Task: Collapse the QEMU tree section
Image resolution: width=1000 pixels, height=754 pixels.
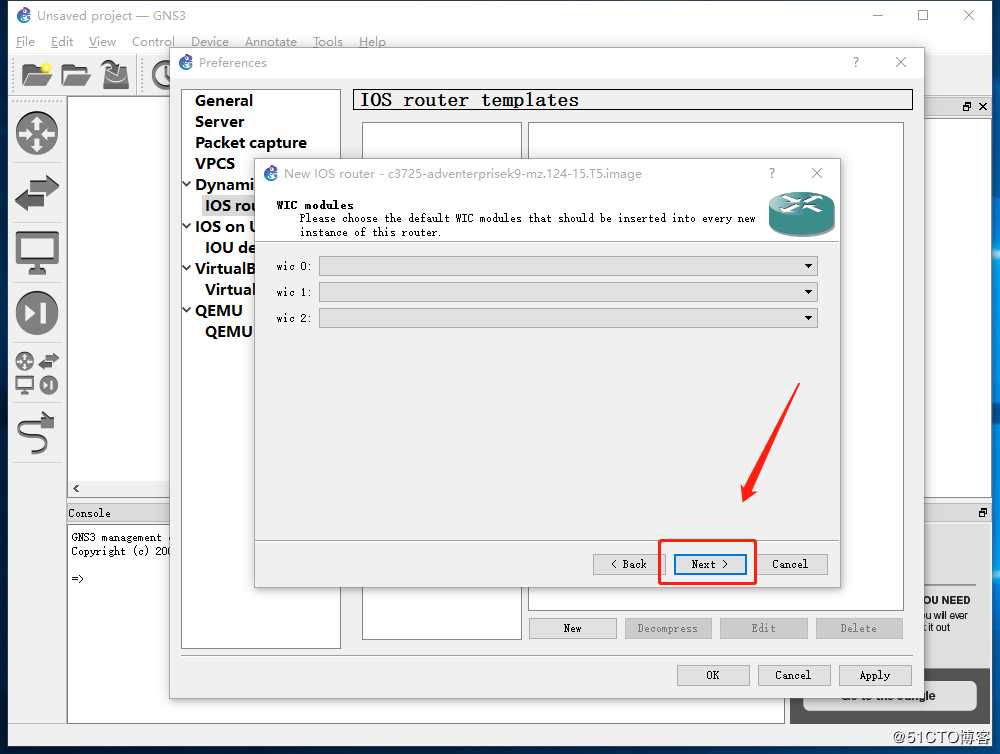Action: (187, 311)
